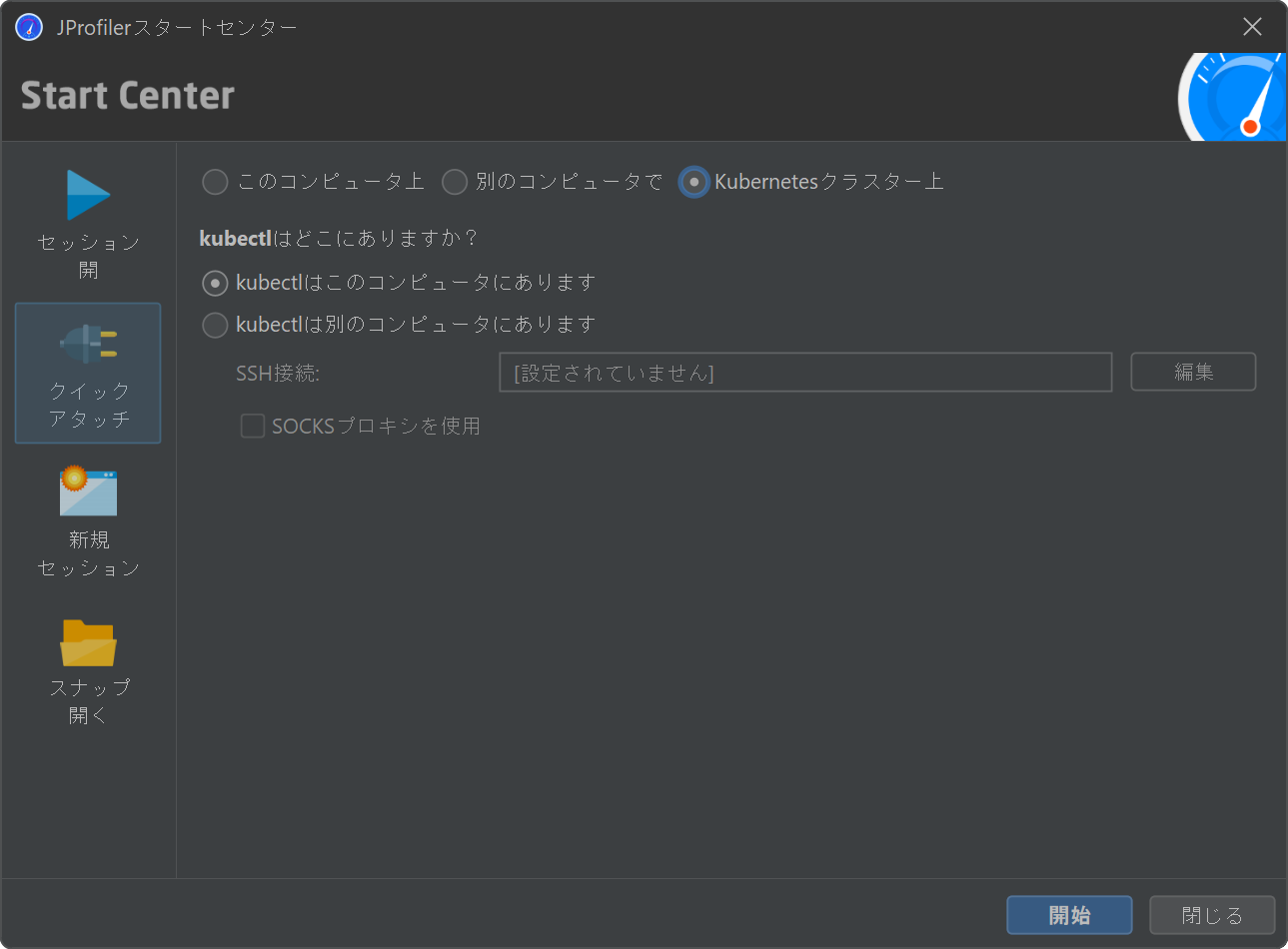Open the セッション開 (open session) sidebar icon
This screenshot has height=949, width=1288.
click(x=88, y=196)
